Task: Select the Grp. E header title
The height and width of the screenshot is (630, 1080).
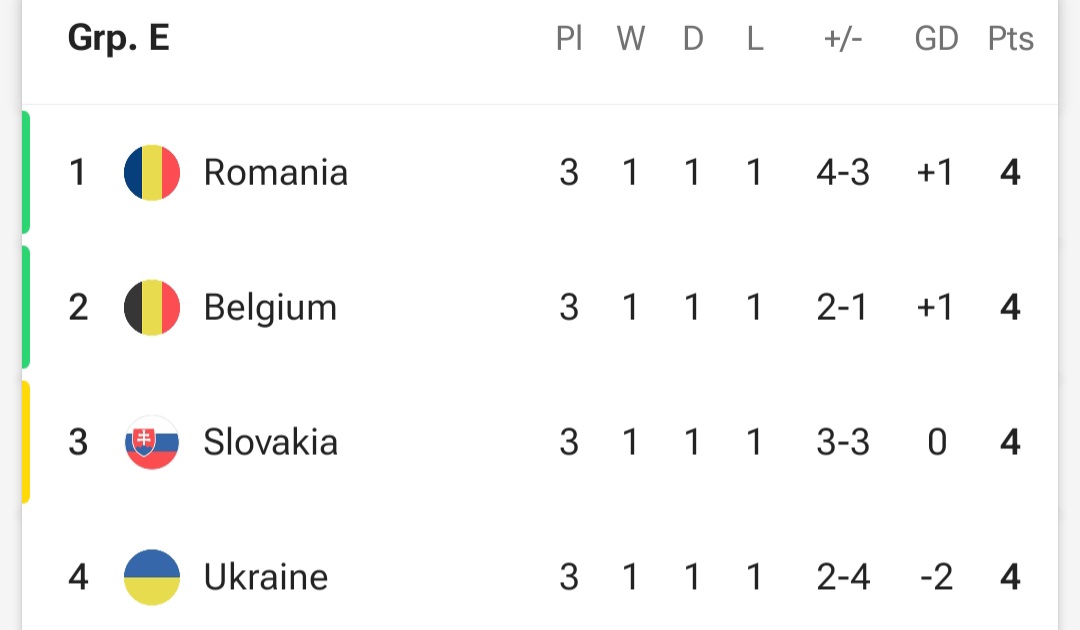Action: [x=118, y=39]
